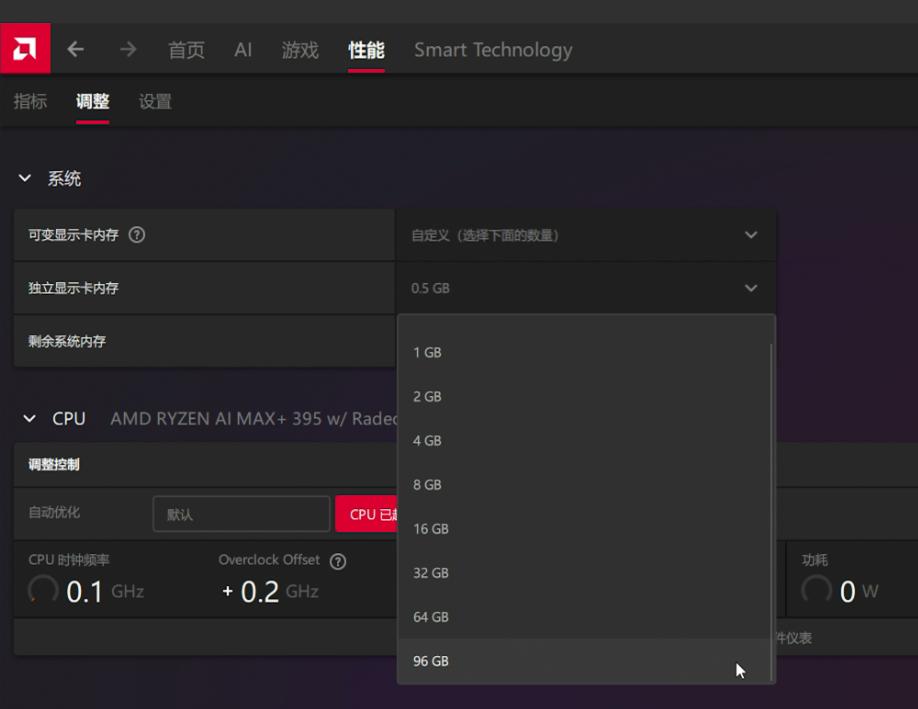The height and width of the screenshot is (709, 918).
Task: Switch to the 指标 tab
Action: tap(30, 101)
